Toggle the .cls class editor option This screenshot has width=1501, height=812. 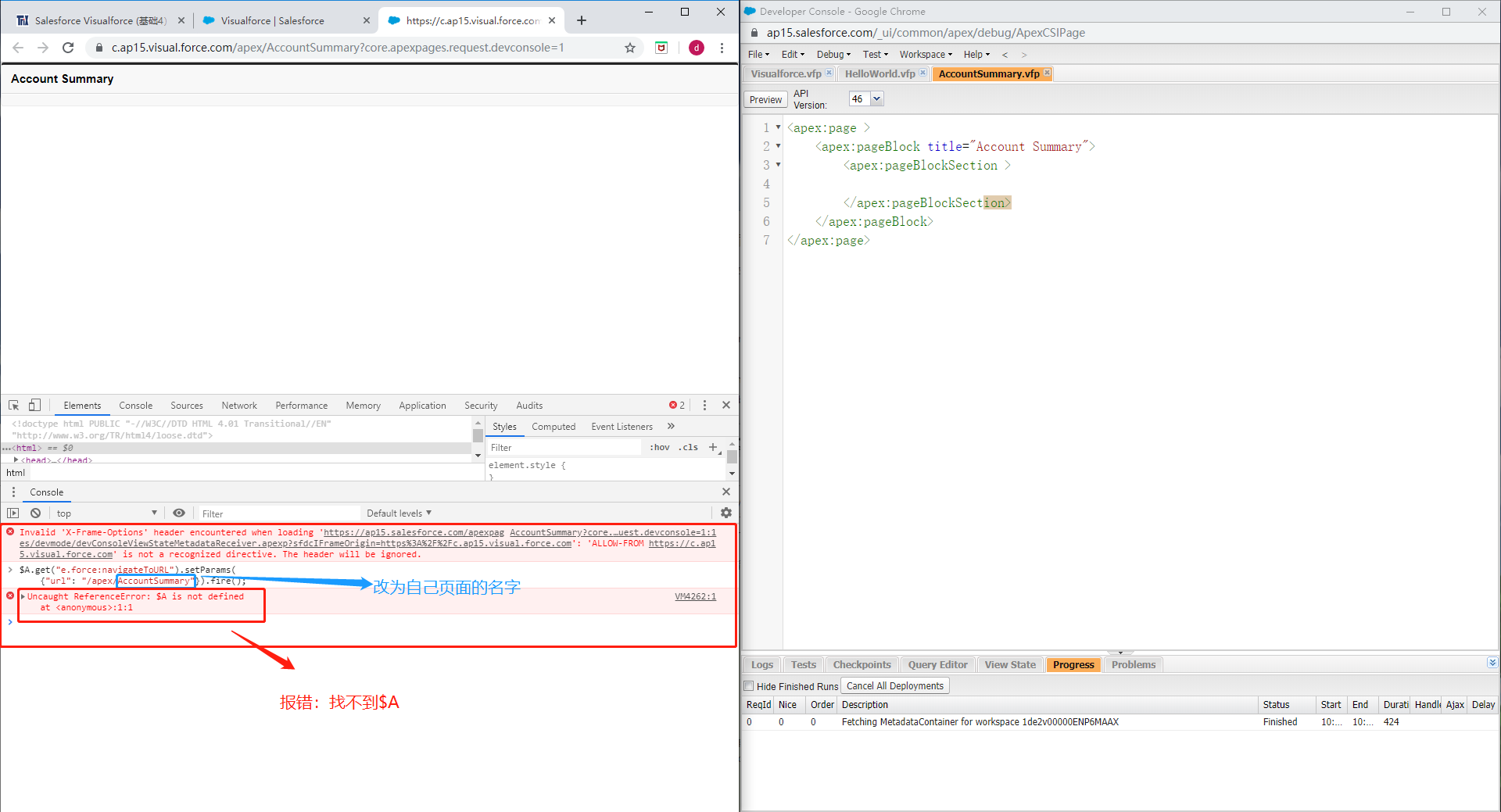click(x=688, y=447)
